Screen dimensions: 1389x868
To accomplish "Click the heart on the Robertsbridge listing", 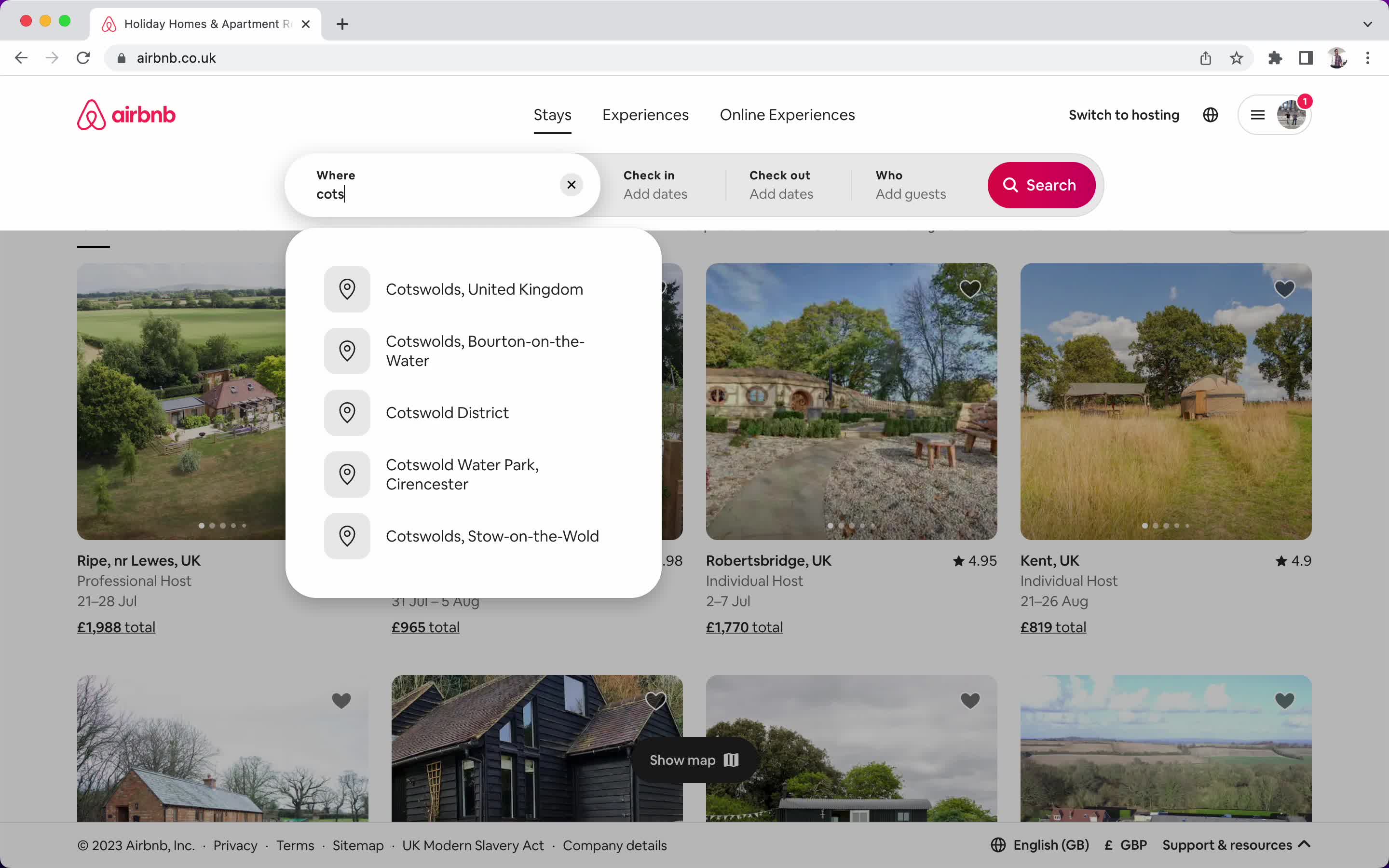I will coord(969,289).
